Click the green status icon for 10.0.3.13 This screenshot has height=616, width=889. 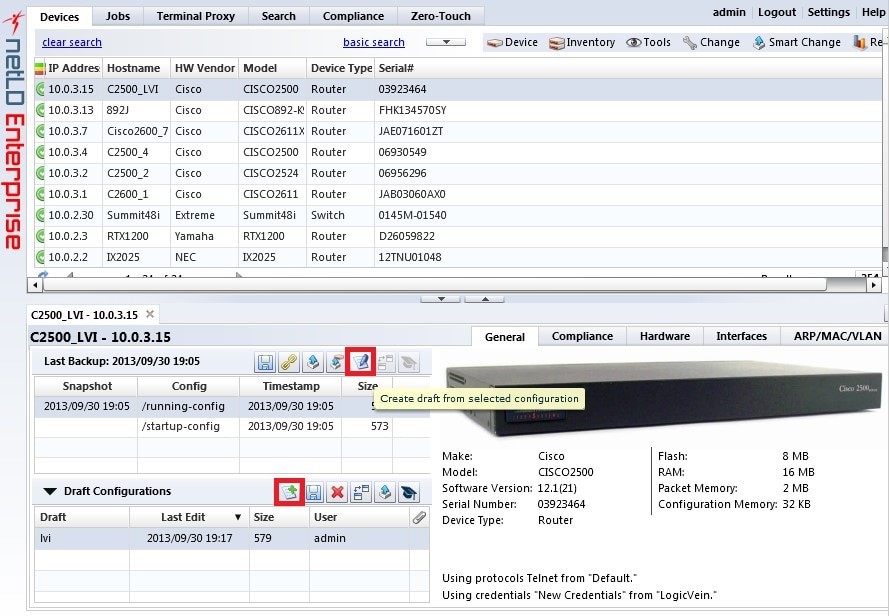click(40, 110)
